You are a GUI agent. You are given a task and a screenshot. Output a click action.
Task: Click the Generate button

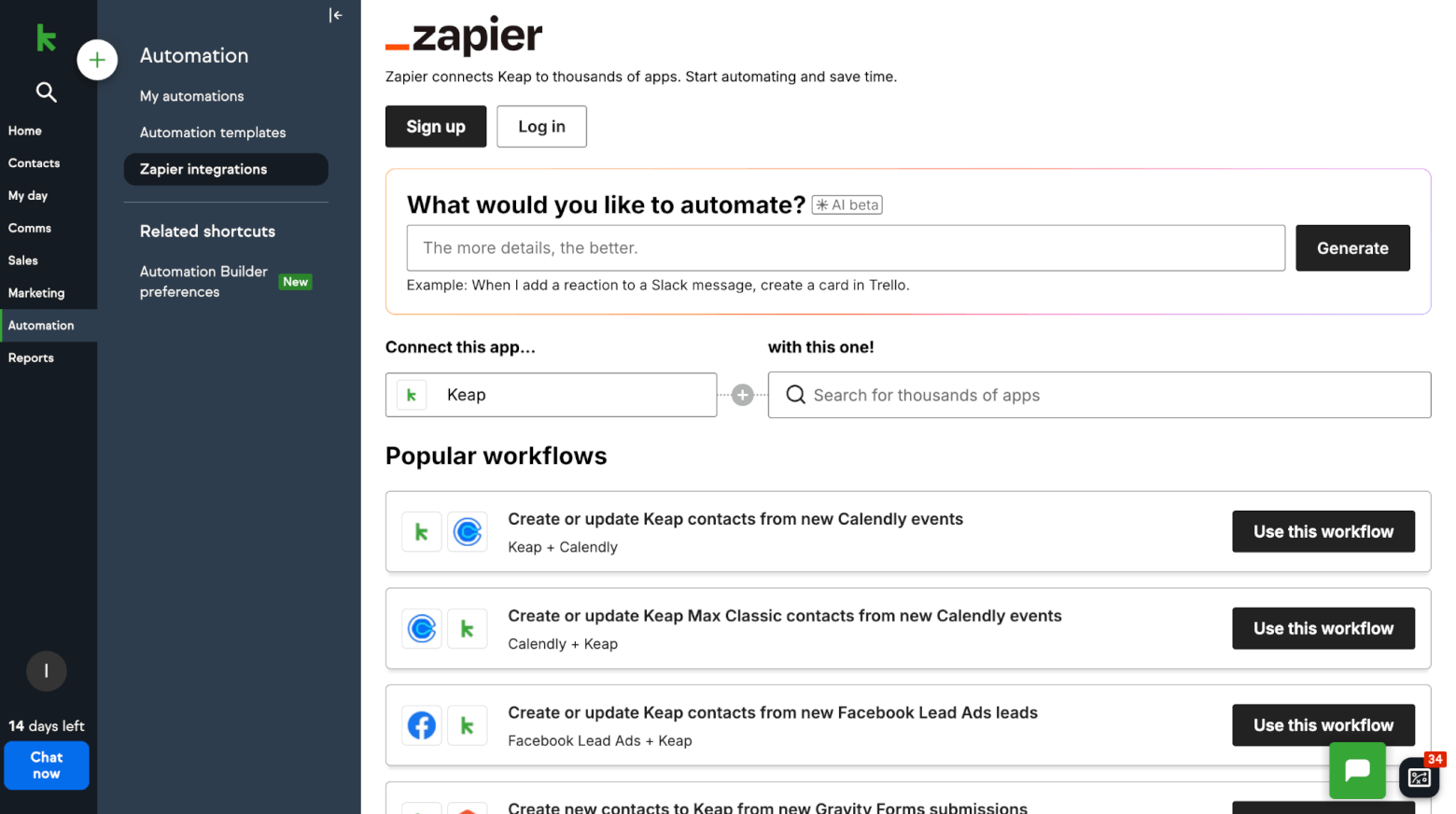[1352, 247]
